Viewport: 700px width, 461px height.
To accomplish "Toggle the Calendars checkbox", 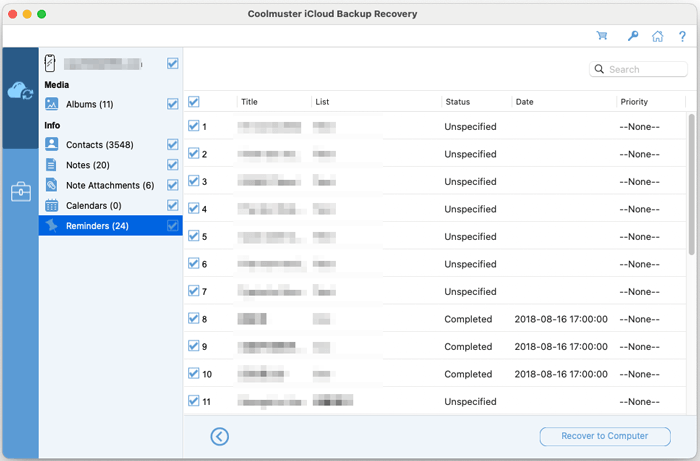I will [173, 205].
